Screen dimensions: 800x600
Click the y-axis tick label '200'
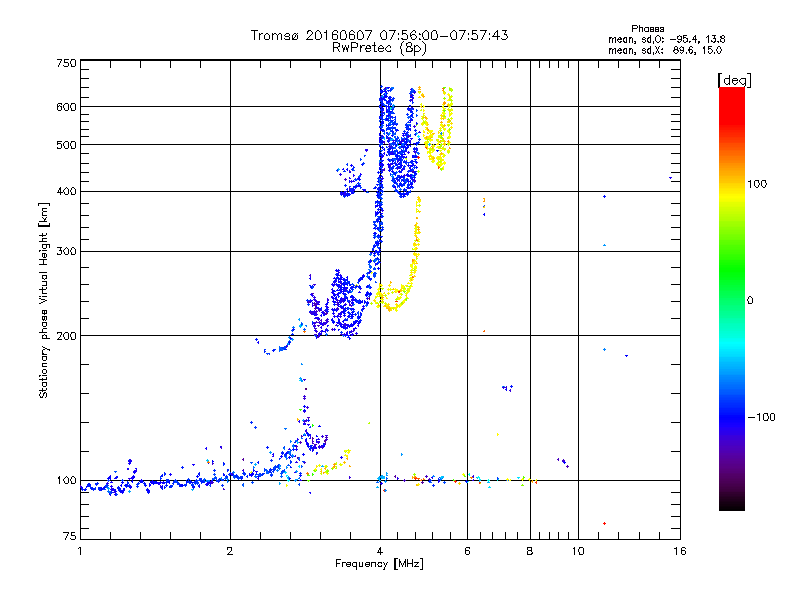66,336
